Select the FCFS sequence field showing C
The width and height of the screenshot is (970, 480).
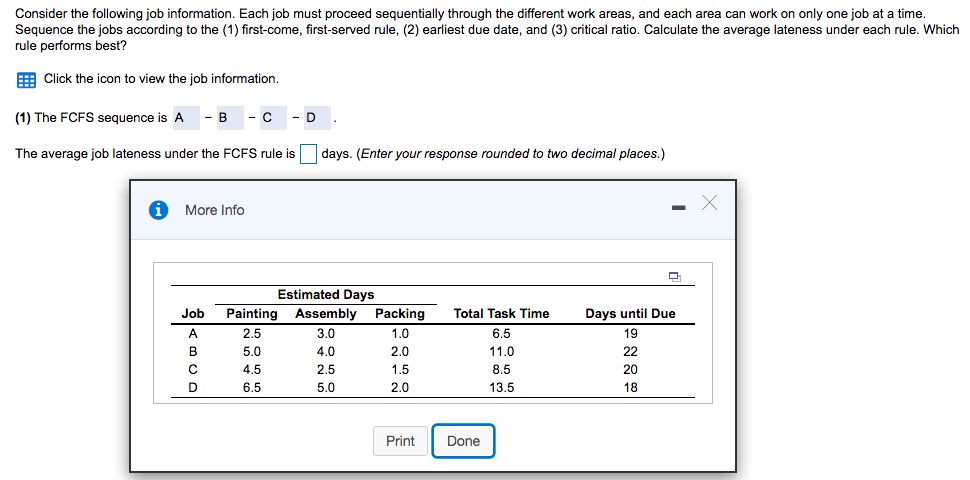[x=273, y=118]
